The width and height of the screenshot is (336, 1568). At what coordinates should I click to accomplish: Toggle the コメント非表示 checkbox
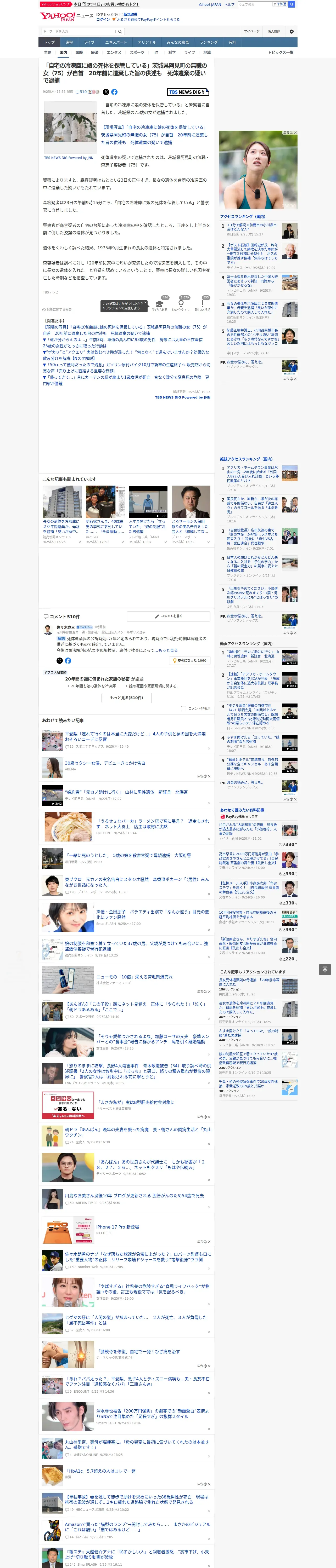pyautogui.click(x=183, y=708)
